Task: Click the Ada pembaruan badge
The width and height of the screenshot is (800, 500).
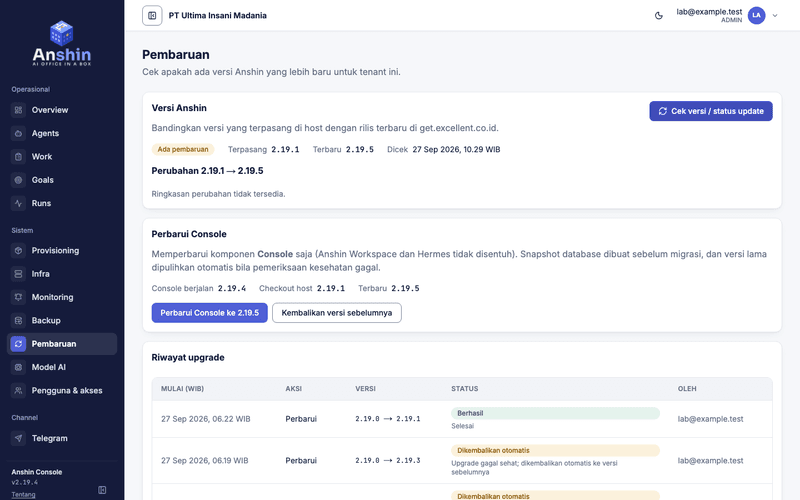Action: 183,149
